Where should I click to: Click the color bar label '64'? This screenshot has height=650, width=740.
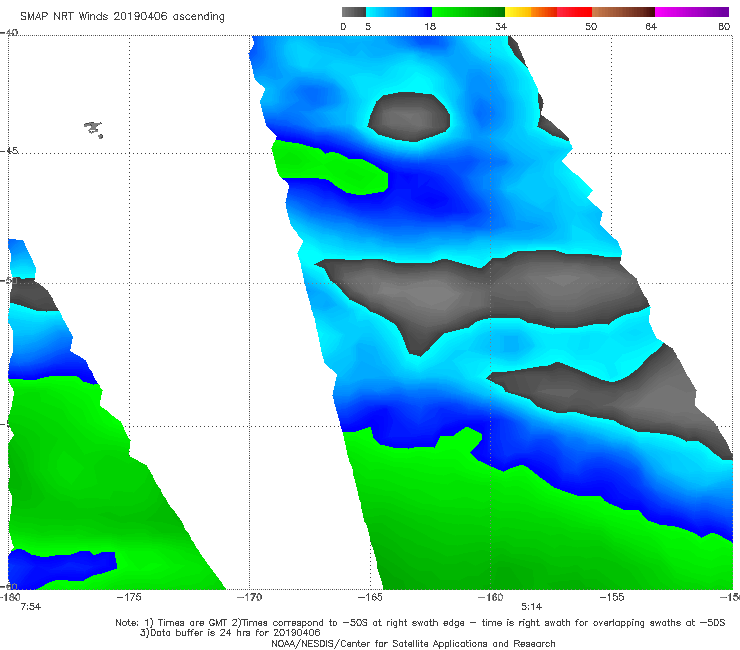pyautogui.click(x=651, y=27)
